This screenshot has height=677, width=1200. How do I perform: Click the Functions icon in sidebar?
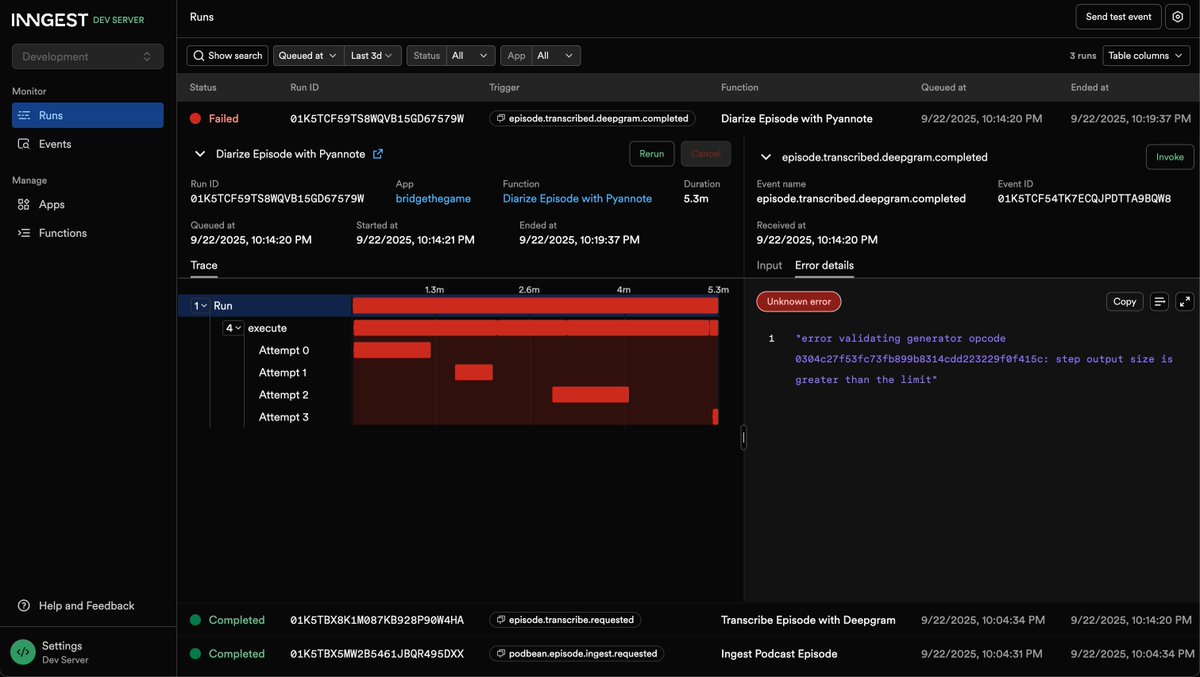pos(24,233)
